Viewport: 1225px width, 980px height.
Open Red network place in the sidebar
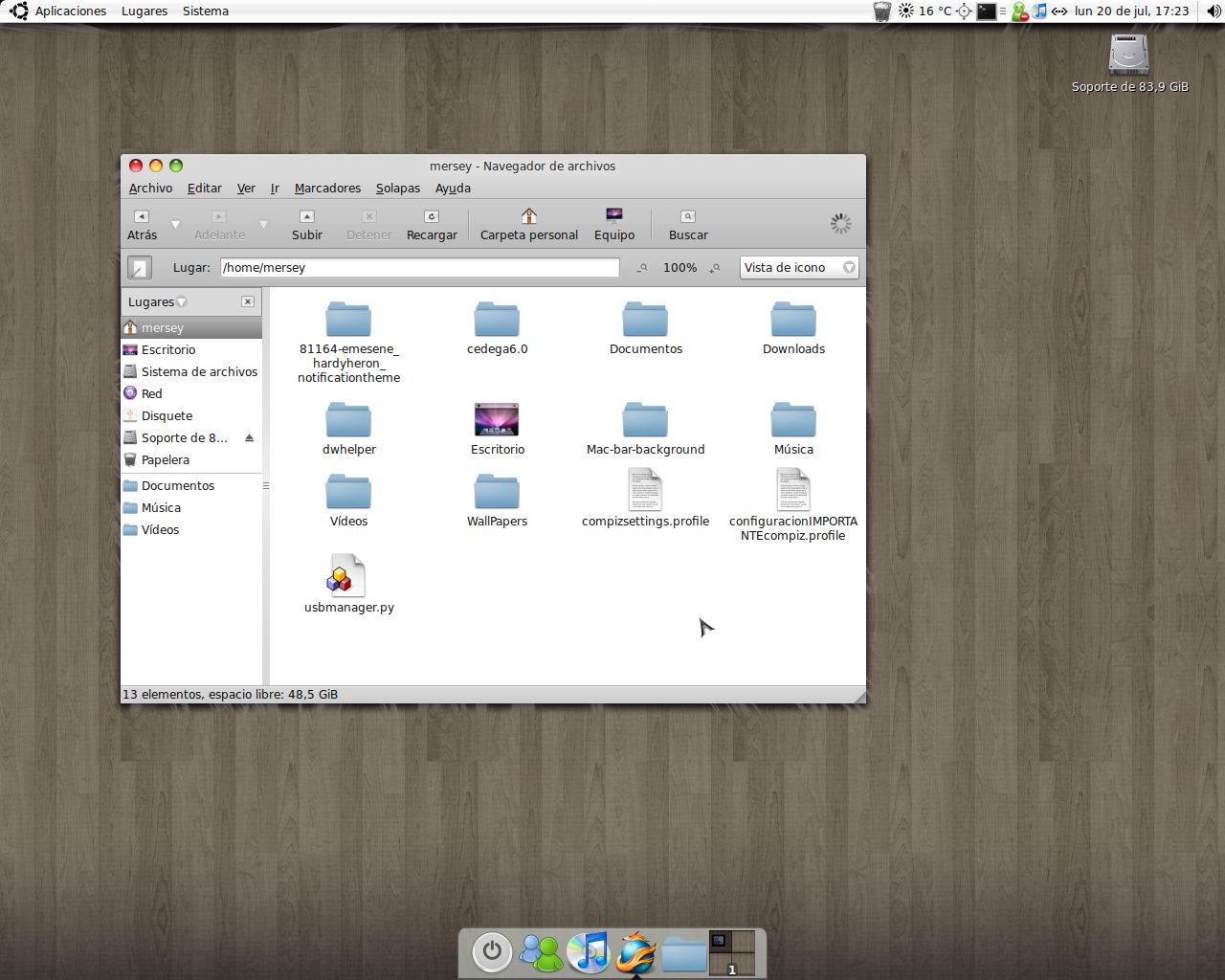tap(191, 393)
